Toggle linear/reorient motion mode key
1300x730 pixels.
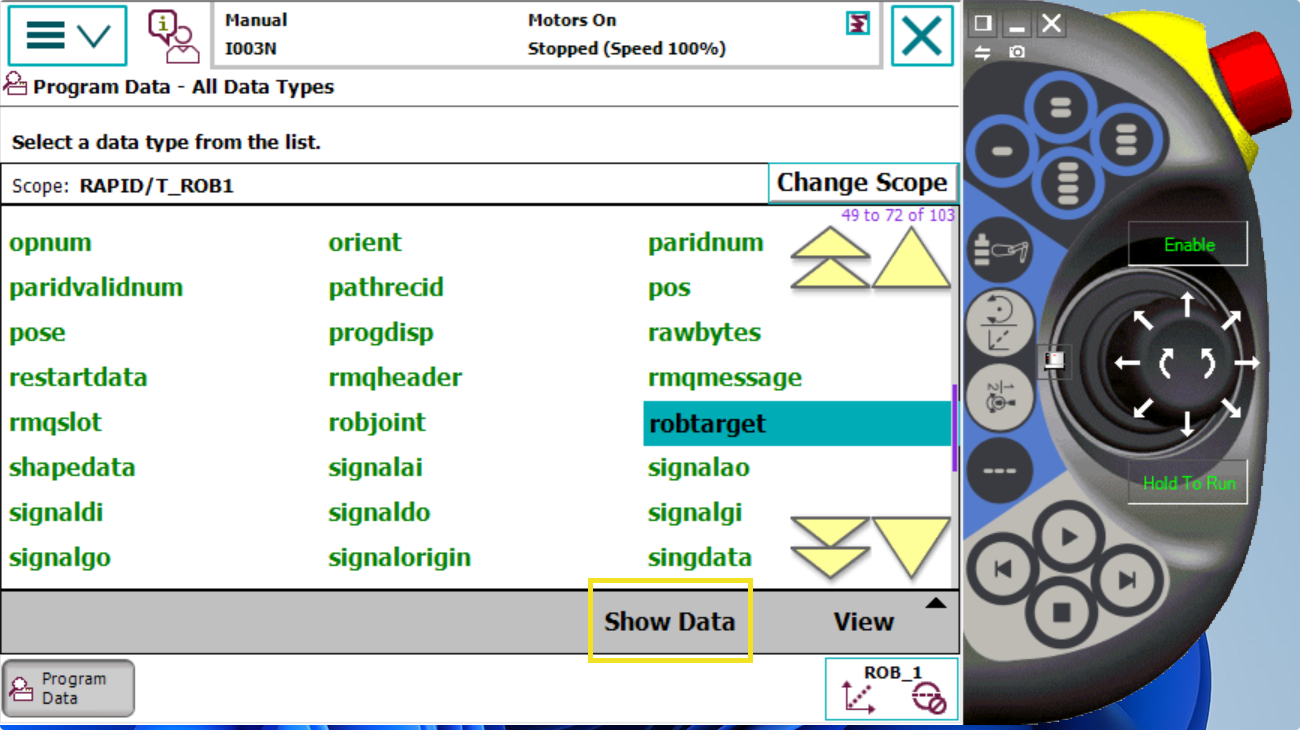coord(1000,322)
